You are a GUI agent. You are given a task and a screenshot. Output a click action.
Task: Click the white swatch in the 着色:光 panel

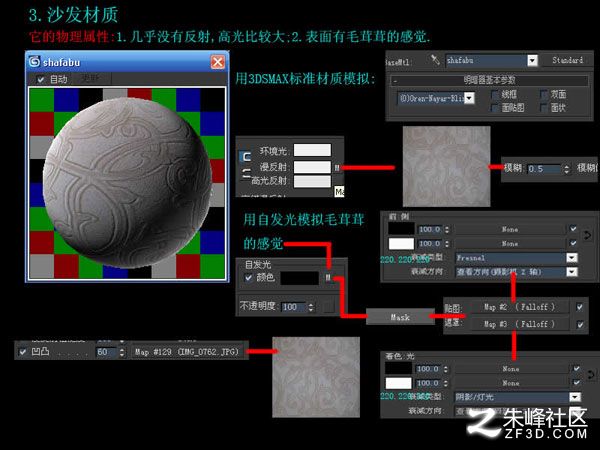pyautogui.click(x=398, y=383)
